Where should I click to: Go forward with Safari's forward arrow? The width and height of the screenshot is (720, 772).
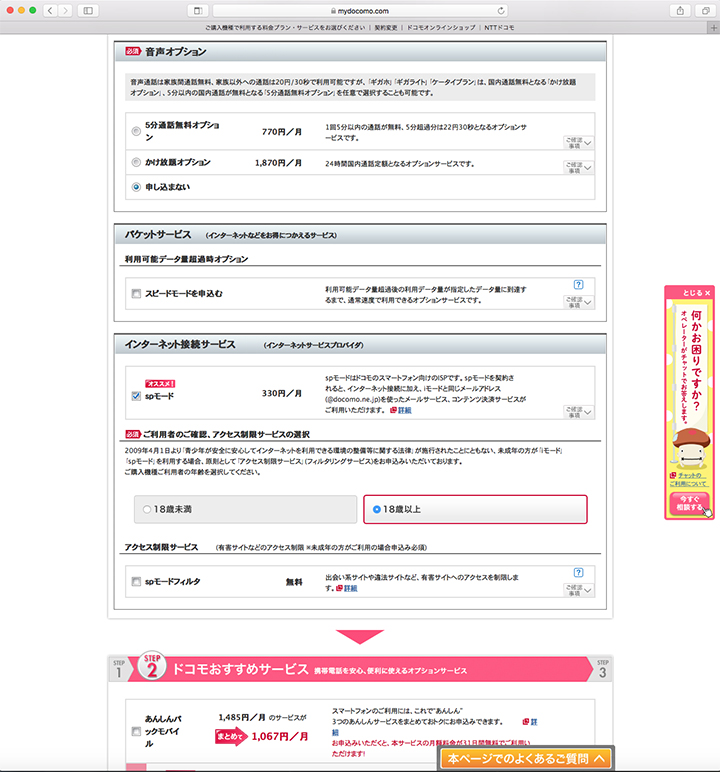[65, 10]
